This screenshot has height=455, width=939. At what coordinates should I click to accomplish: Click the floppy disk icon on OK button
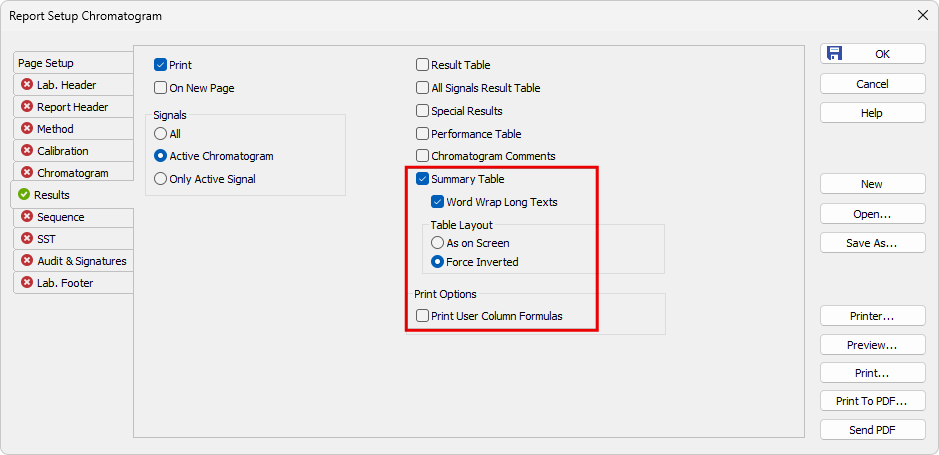[834, 53]
